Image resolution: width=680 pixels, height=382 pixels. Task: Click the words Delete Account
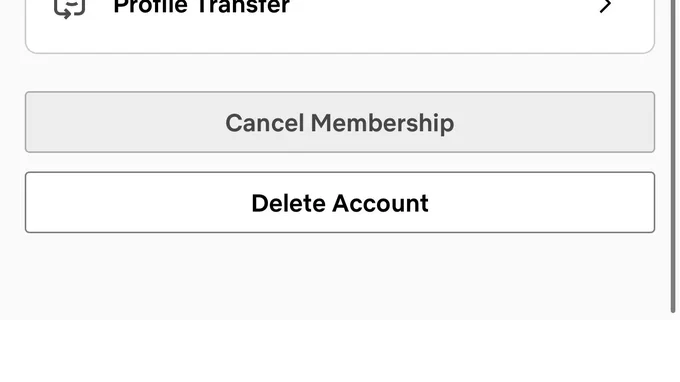tap(340, 203)
